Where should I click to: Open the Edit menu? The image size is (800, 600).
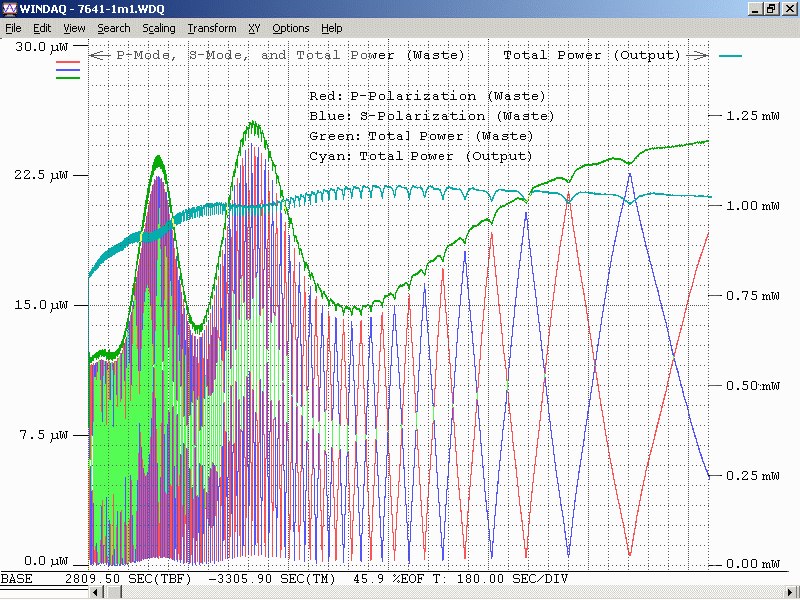click(42, 28)
